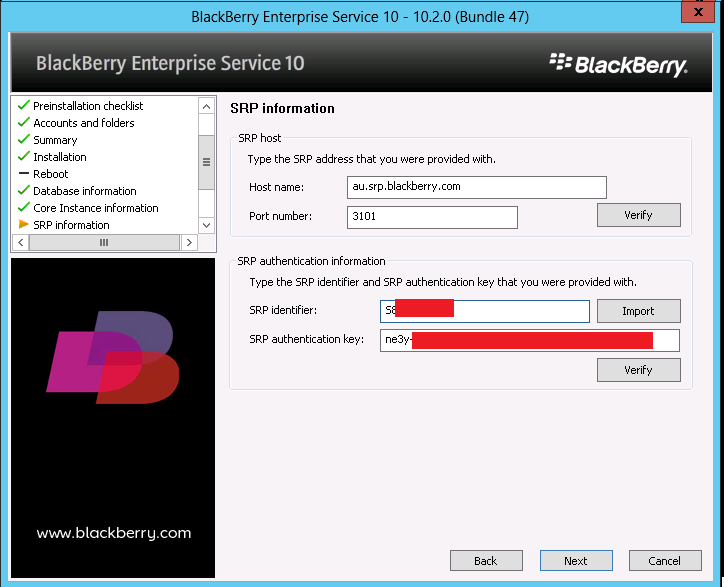Click the dash icon beside Reboot
Image resolution: width=724 pixels, height=587 pixels.
[x=24, y=174]
